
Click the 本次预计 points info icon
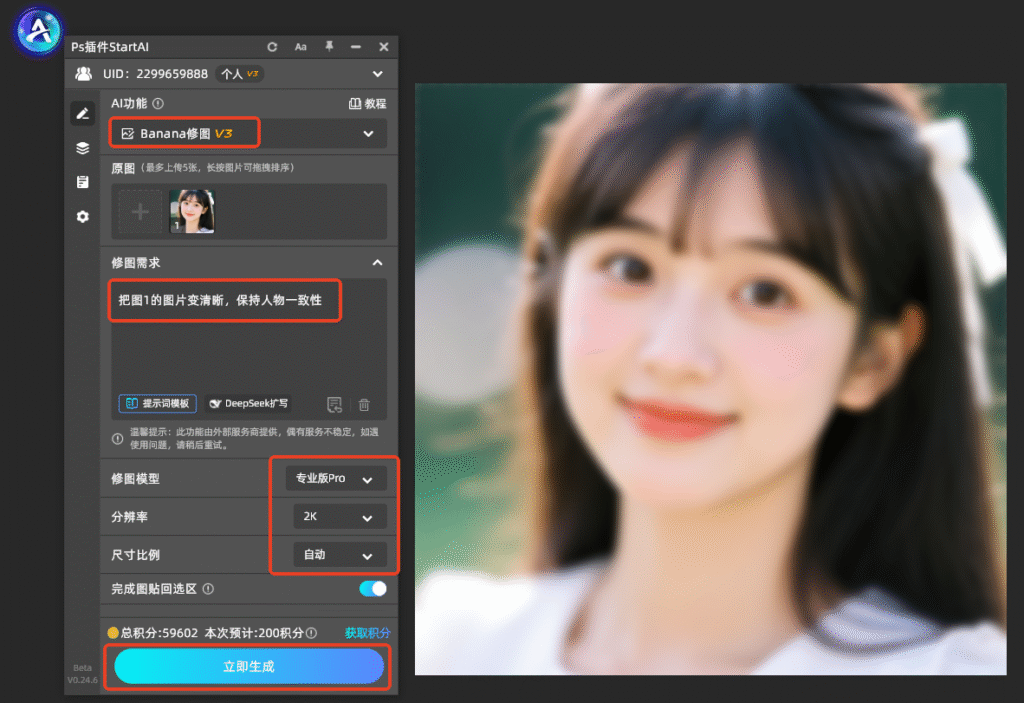312,632
